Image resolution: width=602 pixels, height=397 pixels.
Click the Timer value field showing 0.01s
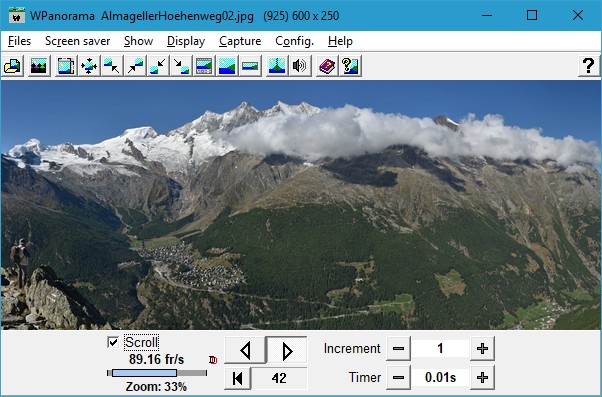(440, 377)
